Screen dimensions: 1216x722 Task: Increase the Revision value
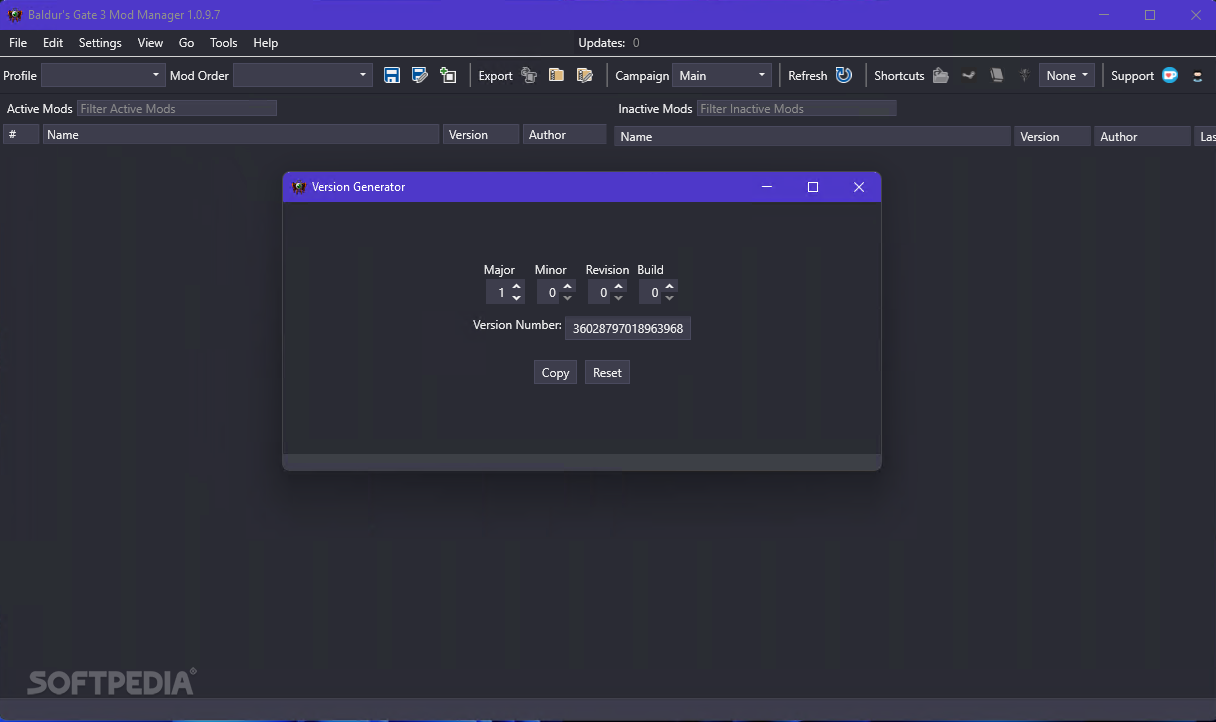coord(619,286)
